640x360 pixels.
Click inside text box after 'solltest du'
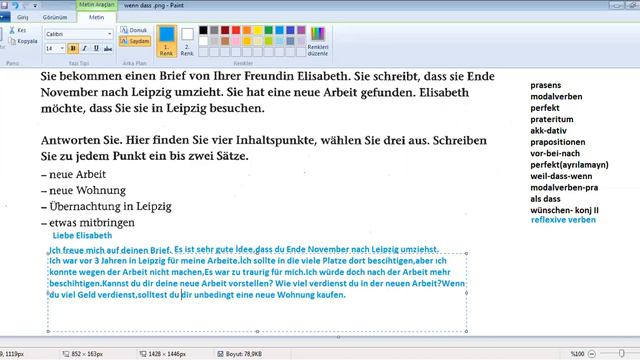tap(180, 295)
